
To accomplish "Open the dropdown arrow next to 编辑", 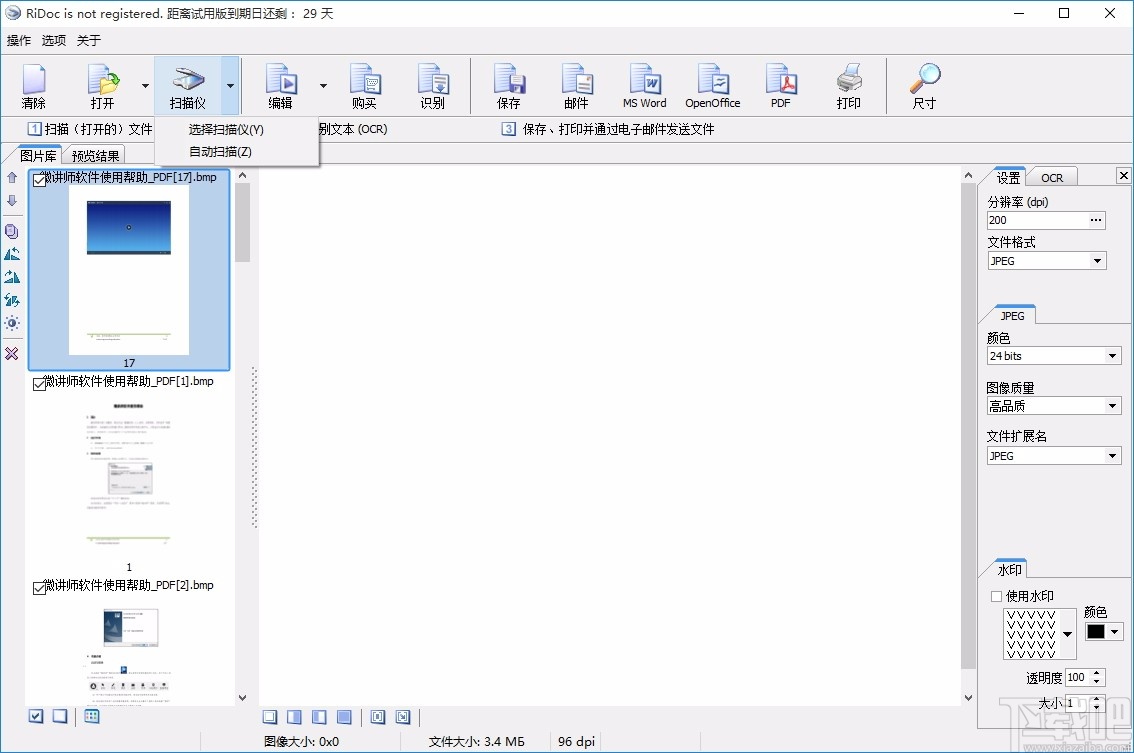I will coord(323,86).
